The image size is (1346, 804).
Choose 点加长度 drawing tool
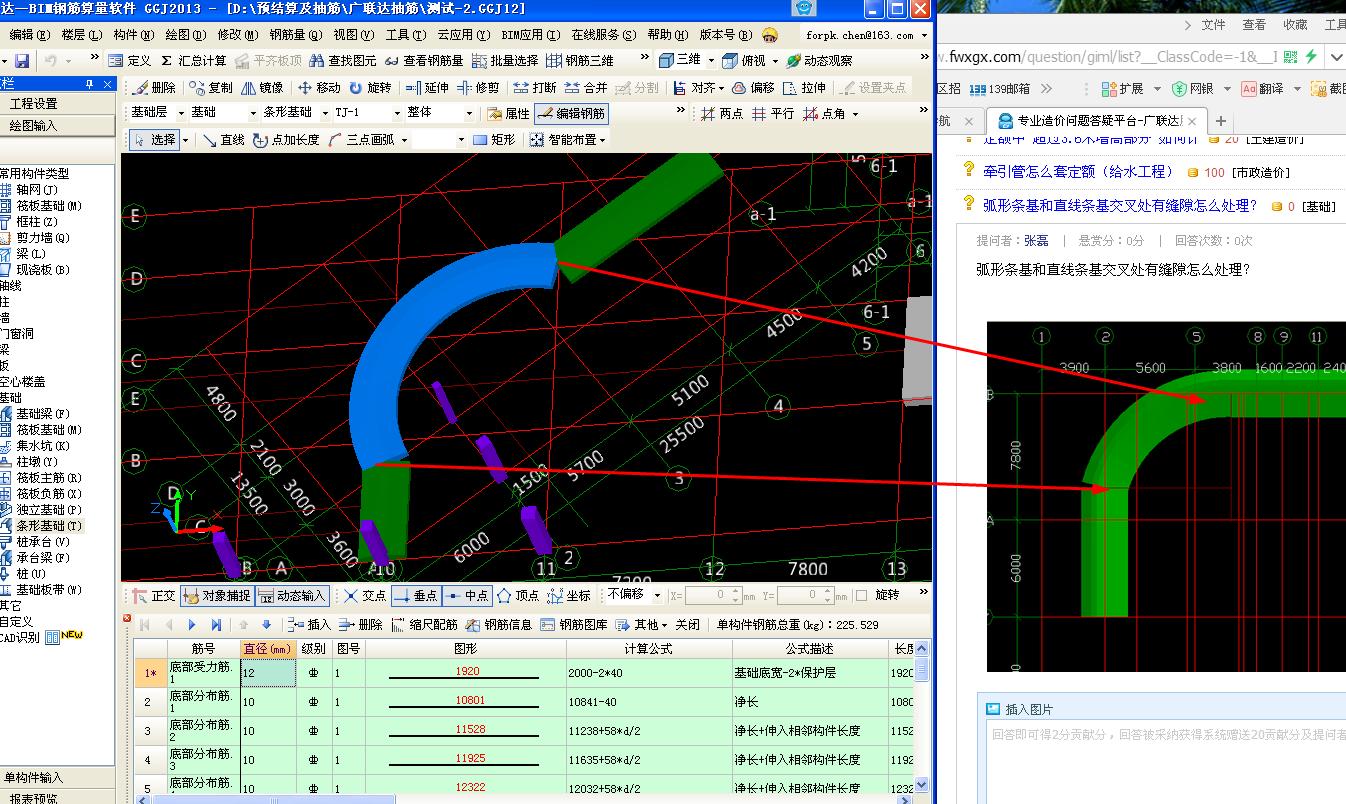click(x=286, y=140)
